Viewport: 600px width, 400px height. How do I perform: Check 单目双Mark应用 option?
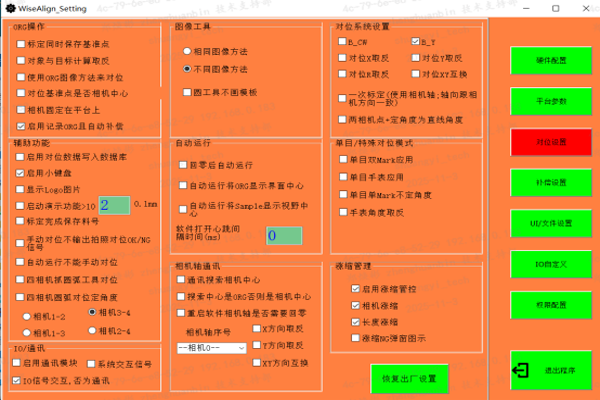tap(342, 158)
